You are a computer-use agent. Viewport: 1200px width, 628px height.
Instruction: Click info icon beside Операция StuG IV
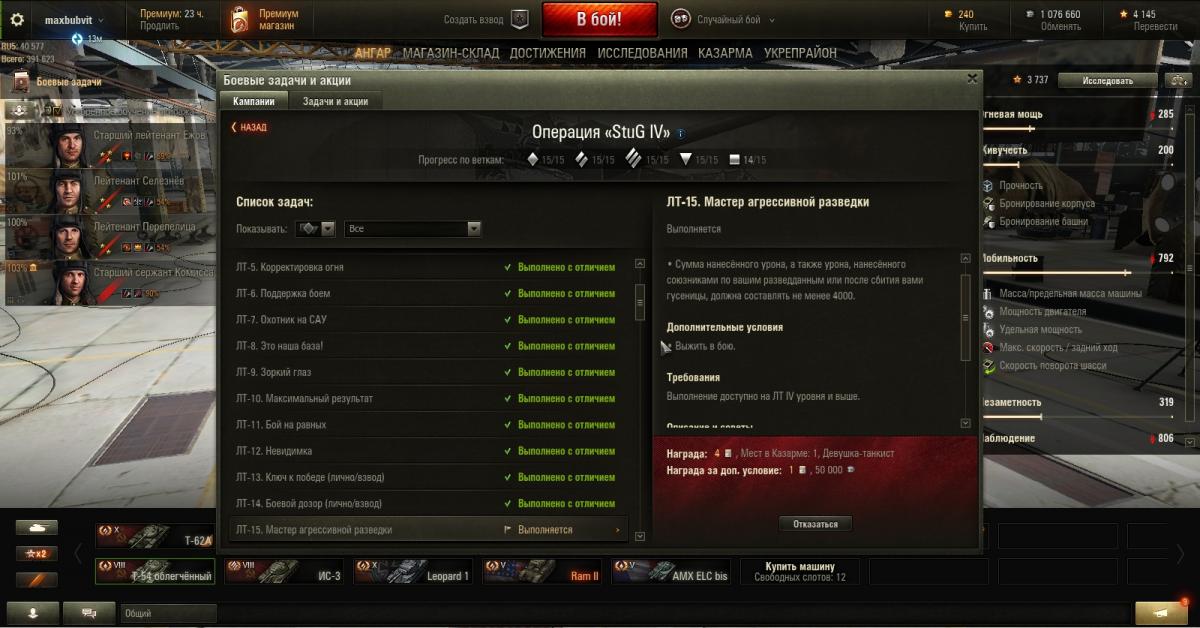click(x=681, y=133)
